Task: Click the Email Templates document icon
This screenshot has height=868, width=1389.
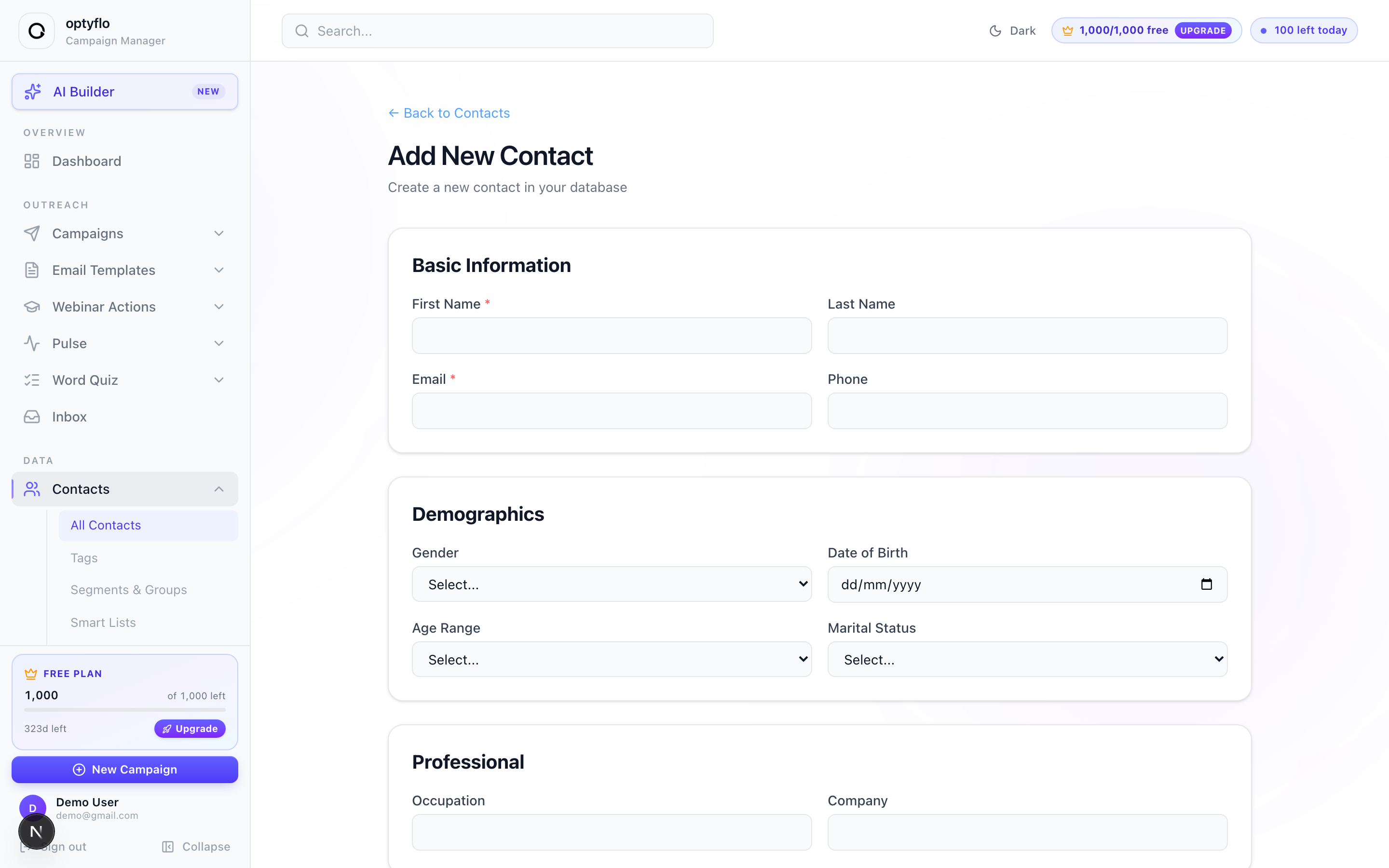Action: coord(32,271)
